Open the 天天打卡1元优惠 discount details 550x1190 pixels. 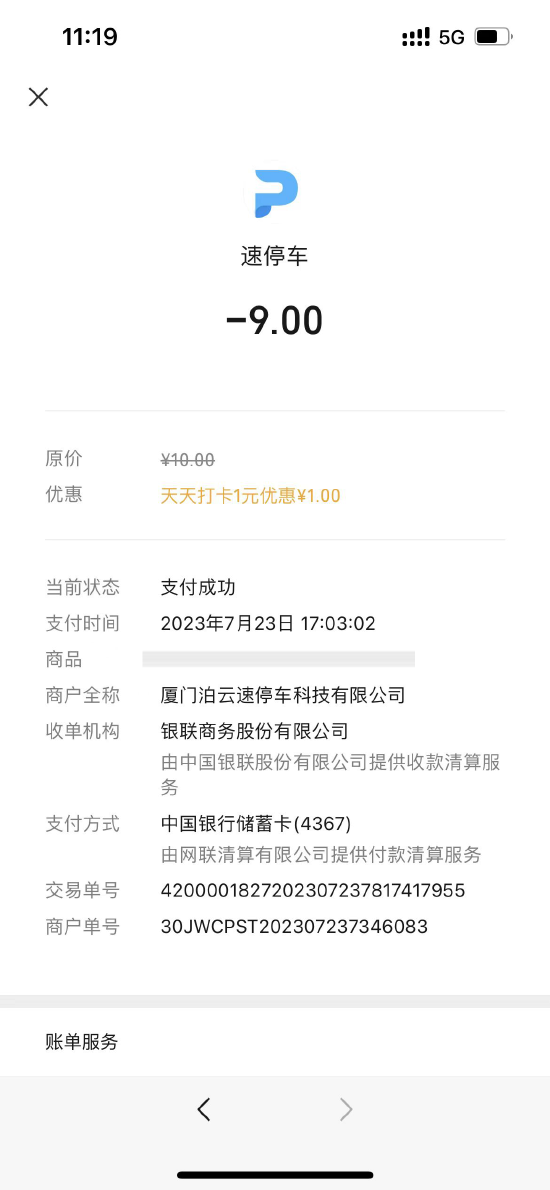(250, 496)
